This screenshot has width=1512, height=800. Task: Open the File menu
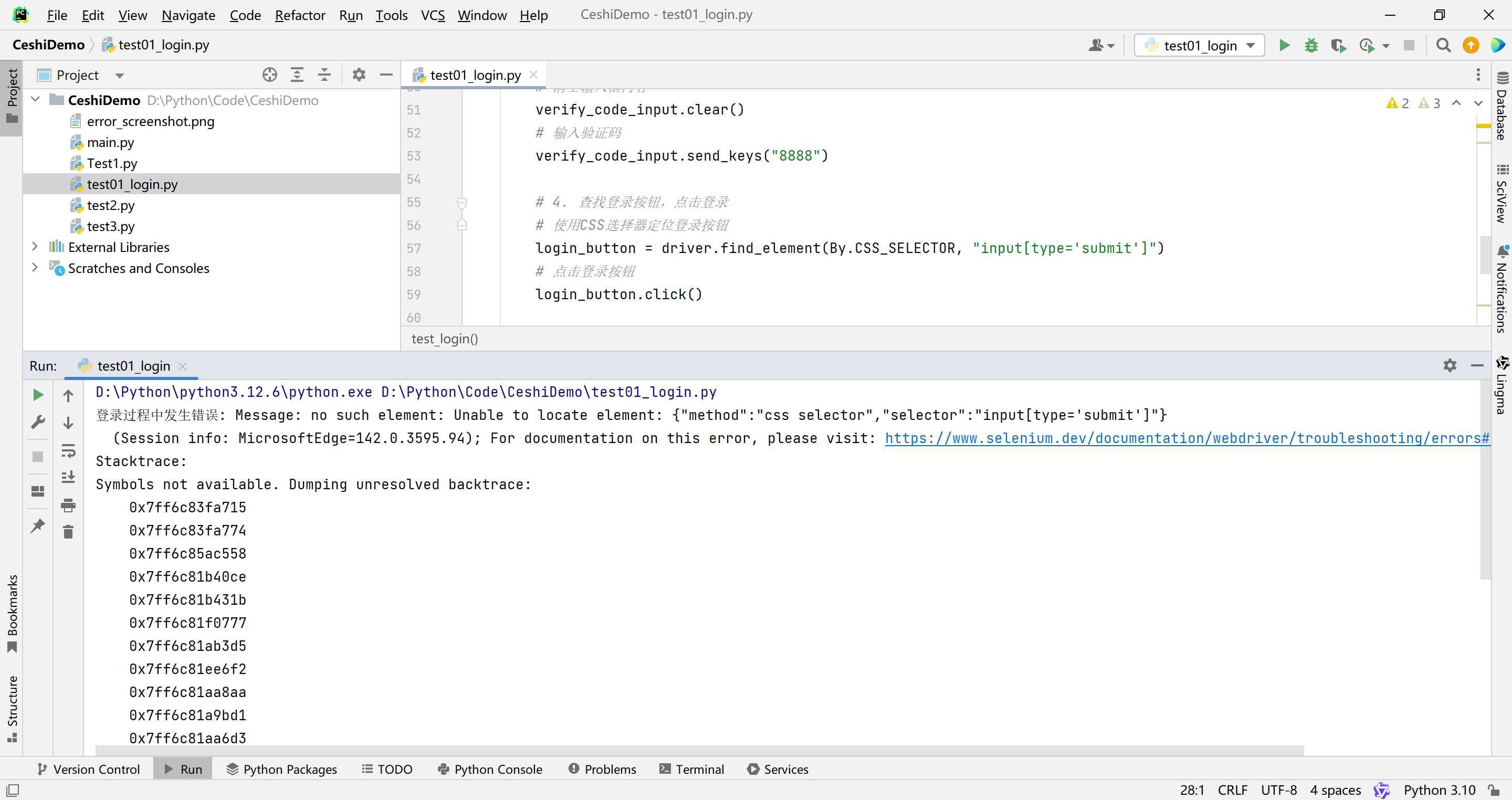click(57, 15)
